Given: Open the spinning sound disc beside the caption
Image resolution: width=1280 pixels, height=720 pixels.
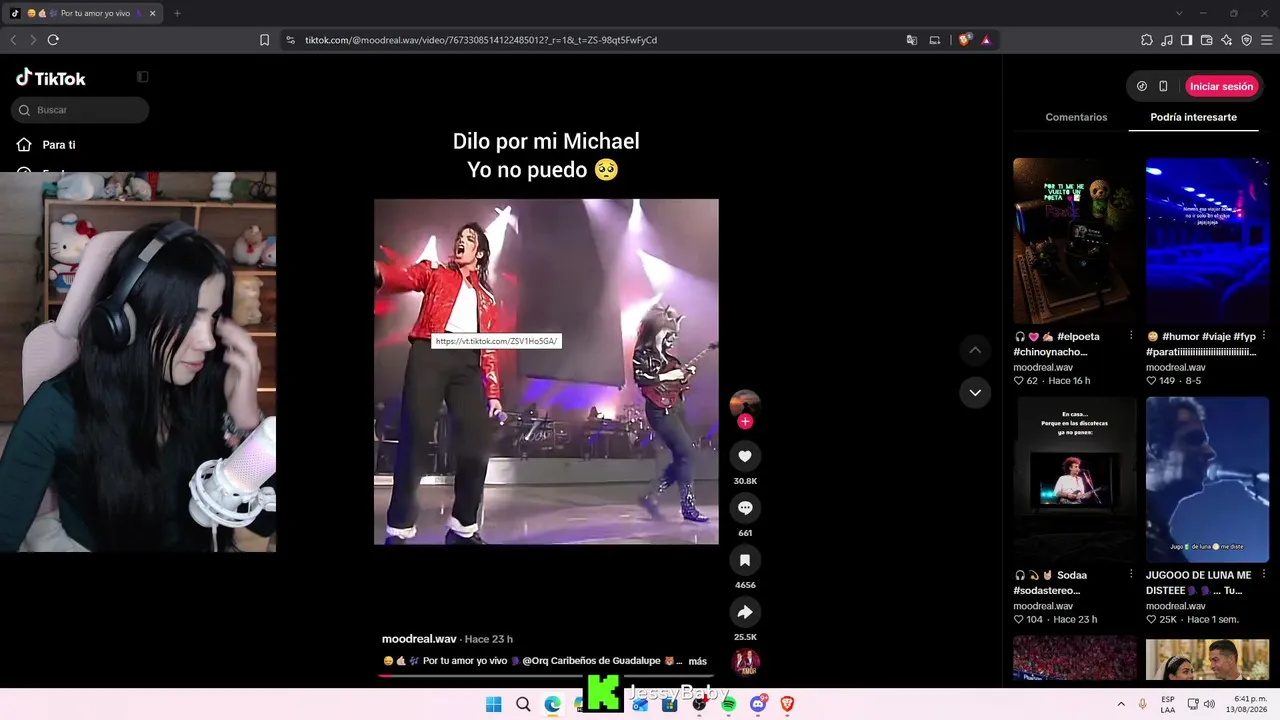Looking at the screenshot, I should [x=745, y=663].
